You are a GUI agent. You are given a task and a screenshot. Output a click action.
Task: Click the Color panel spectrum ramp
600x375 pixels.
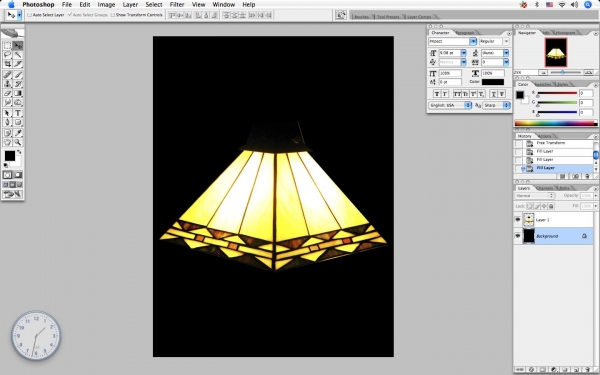(x=555, y=123)
